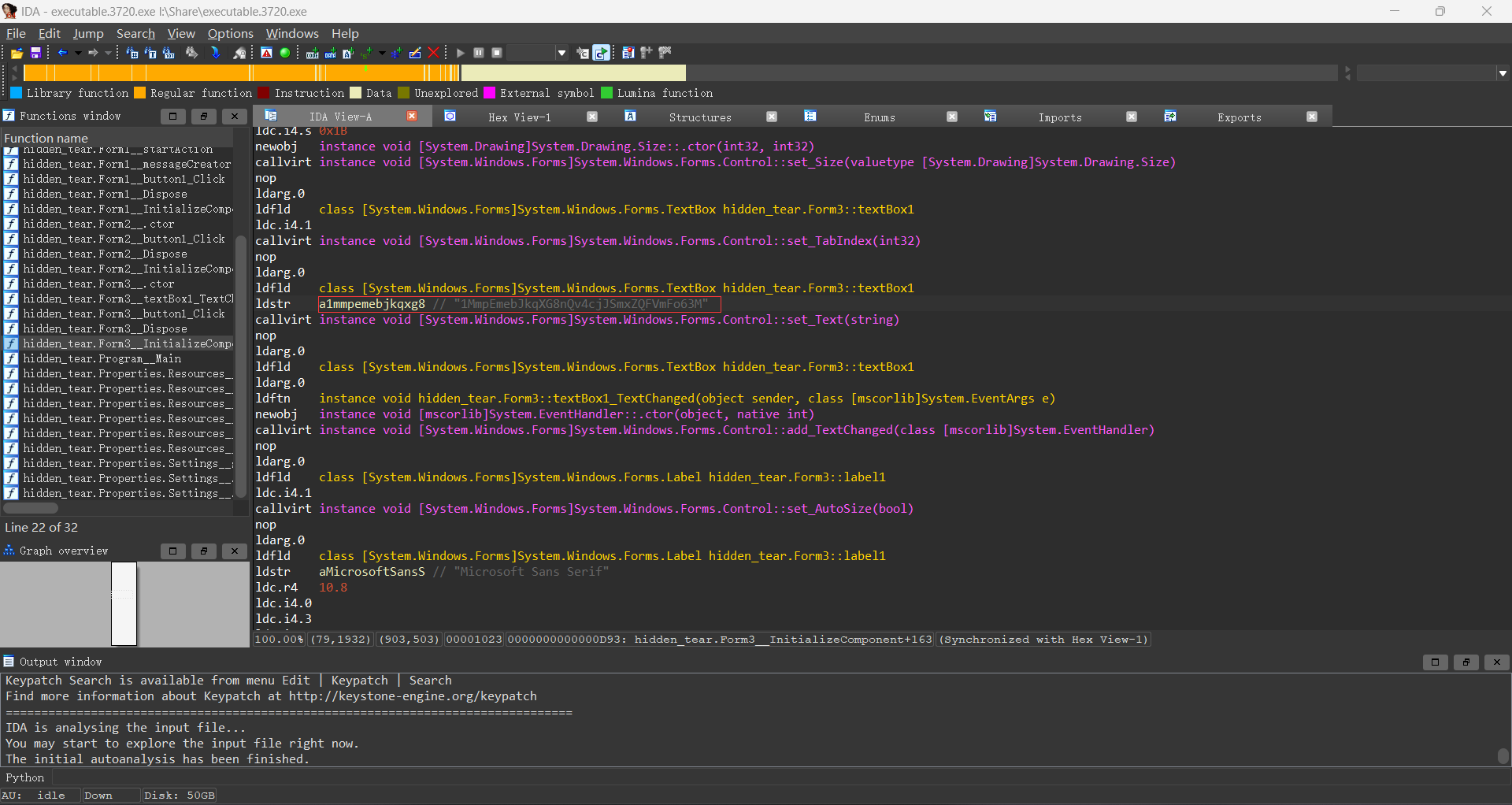Open the navigation bar dropdown at far right
This screenshot has height=805, width=1512.
point(1503,73)
